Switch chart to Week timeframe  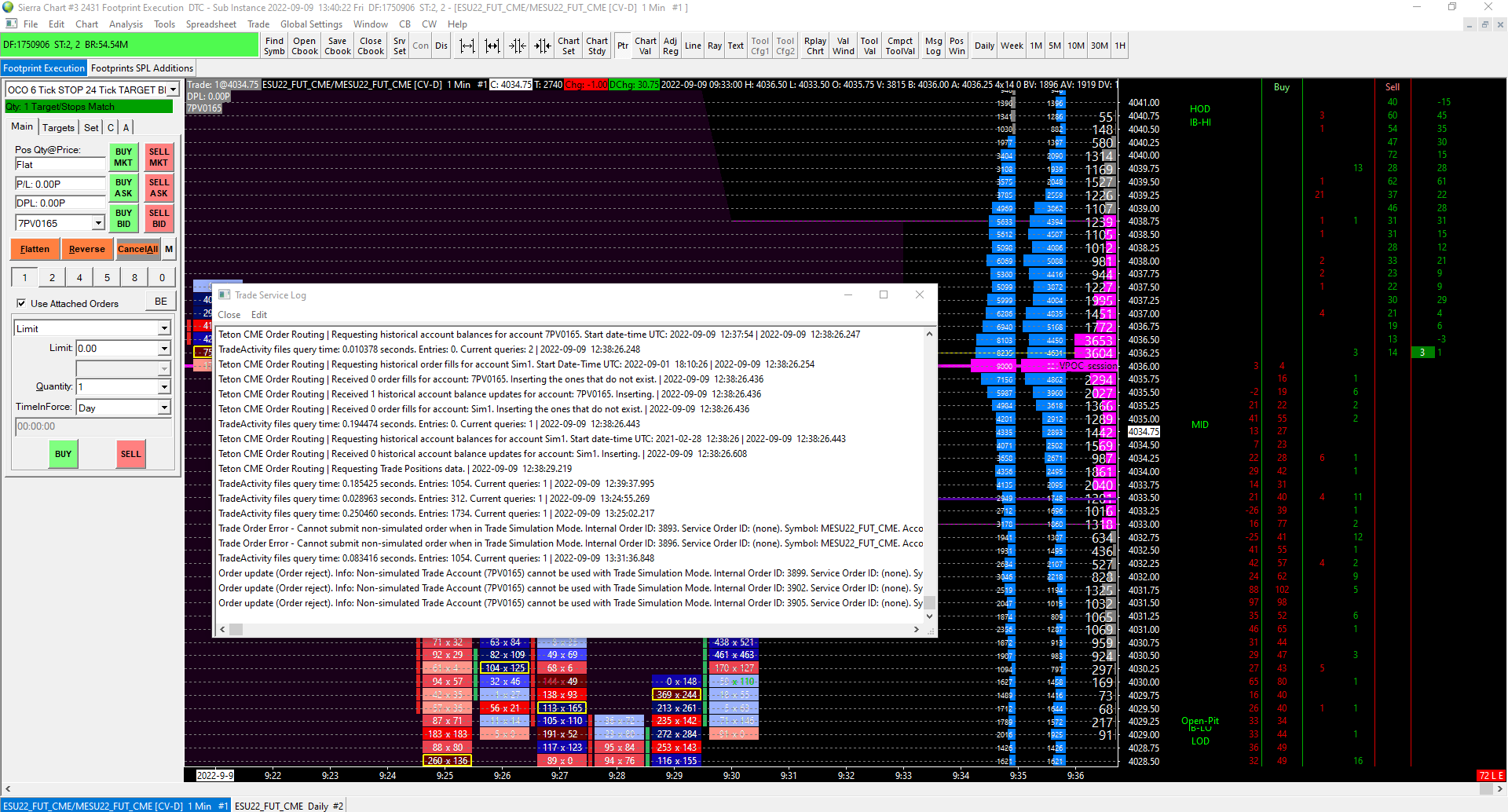[1012, 46]
